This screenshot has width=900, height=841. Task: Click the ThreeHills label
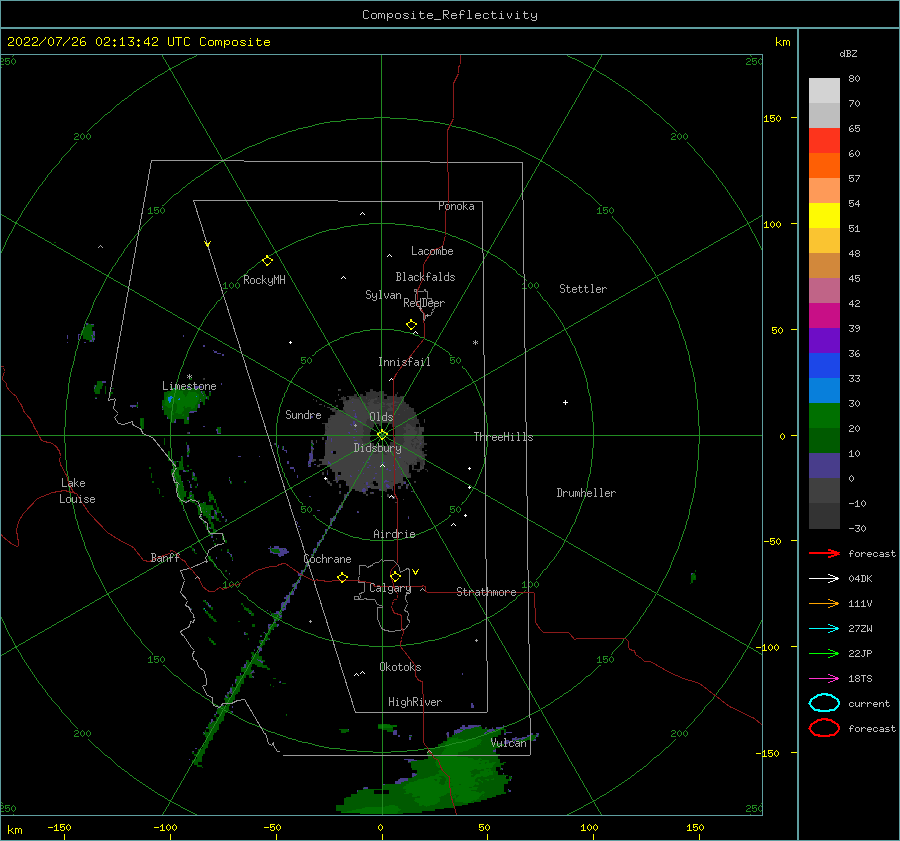(503, 437)
